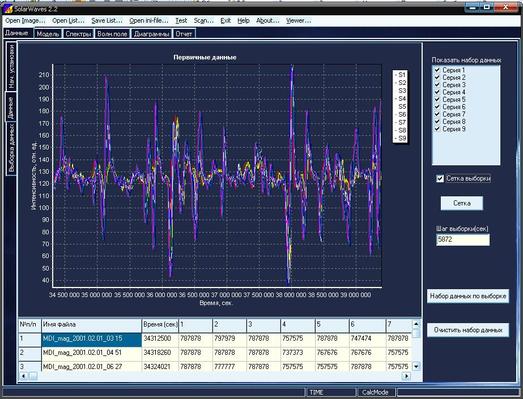
Task: Click the table's vertical scrollbar down arrow
Action: (416, 366)
